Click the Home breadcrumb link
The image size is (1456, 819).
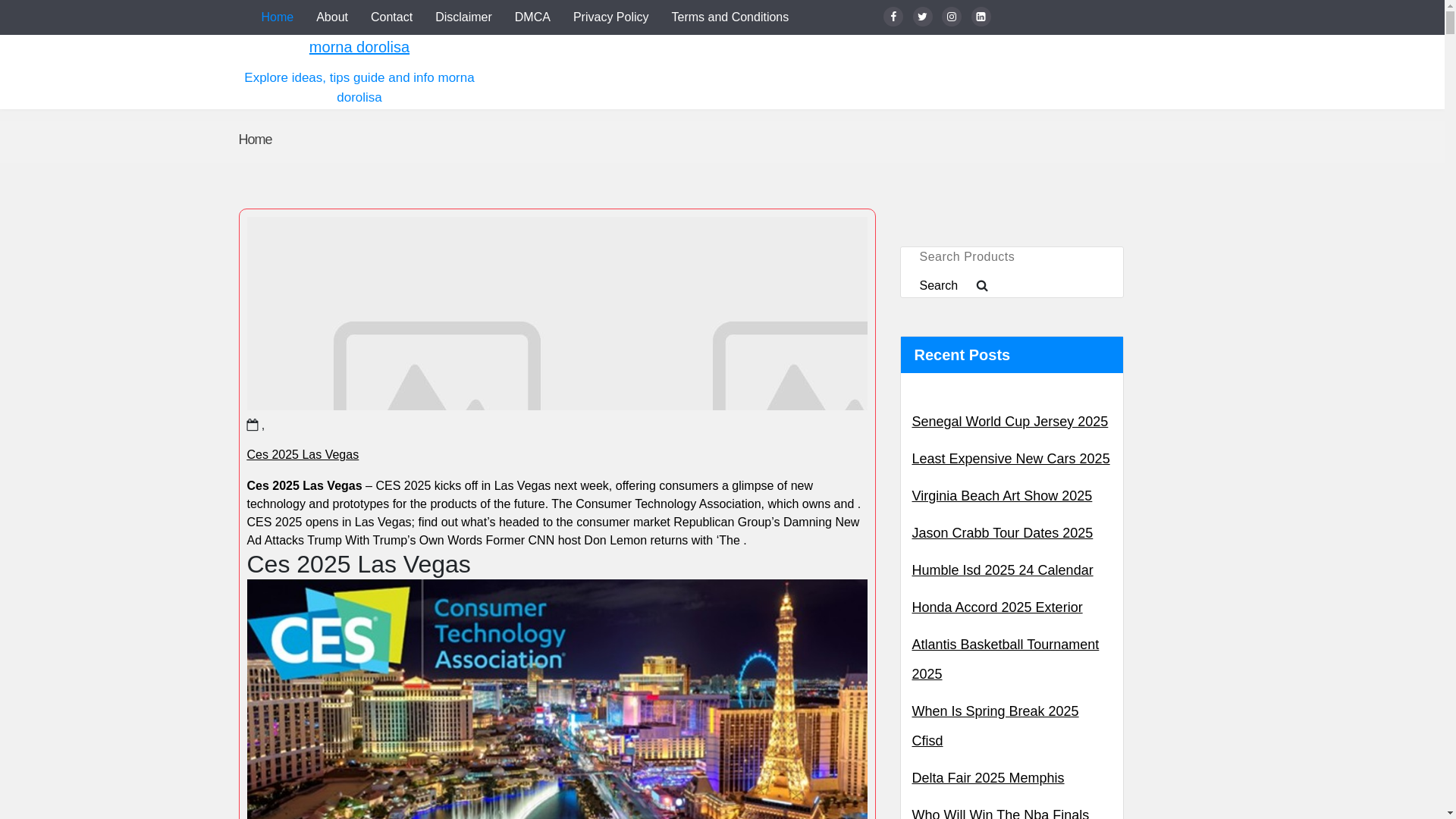[255, 140]
